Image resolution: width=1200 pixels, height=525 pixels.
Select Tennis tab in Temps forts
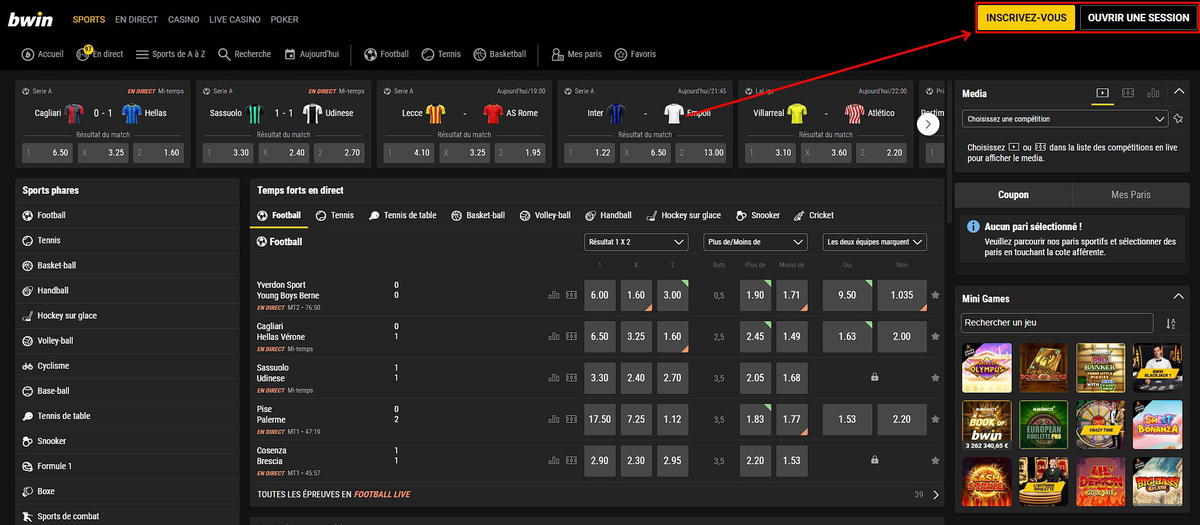[x=335, y=215]
